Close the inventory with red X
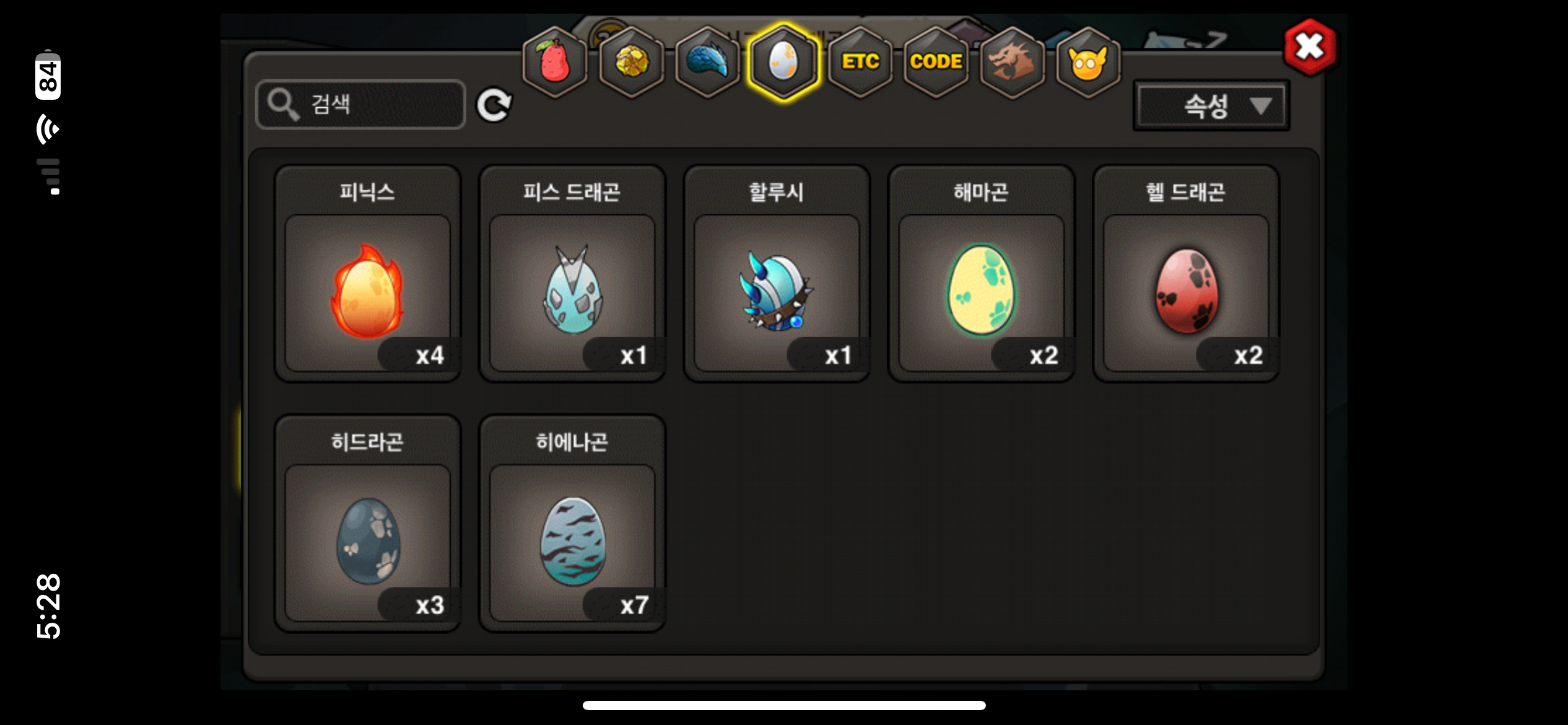 tap(1310, 46)
